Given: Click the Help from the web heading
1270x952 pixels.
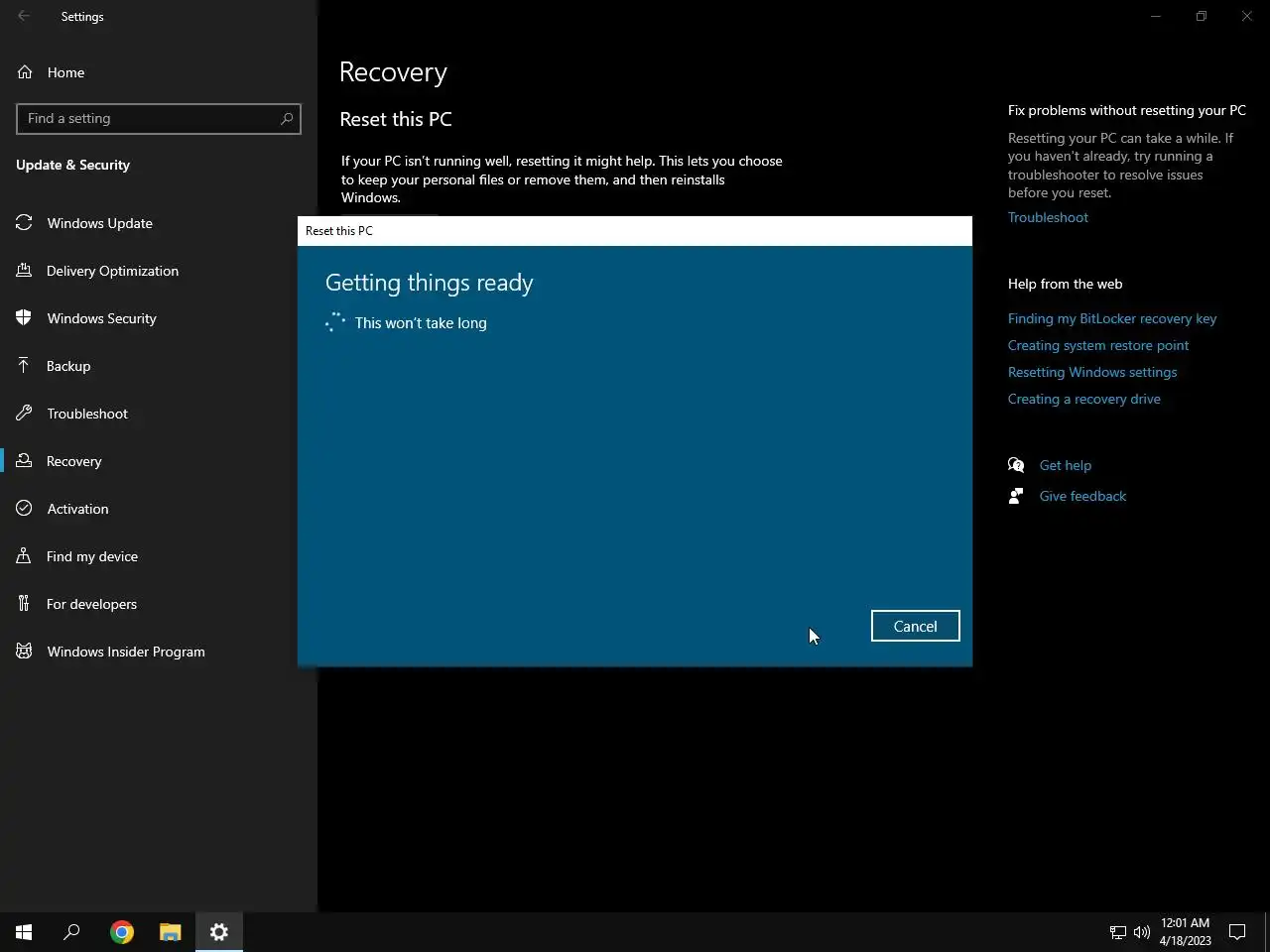Looking at the screenshot, I should [1065, 284].
